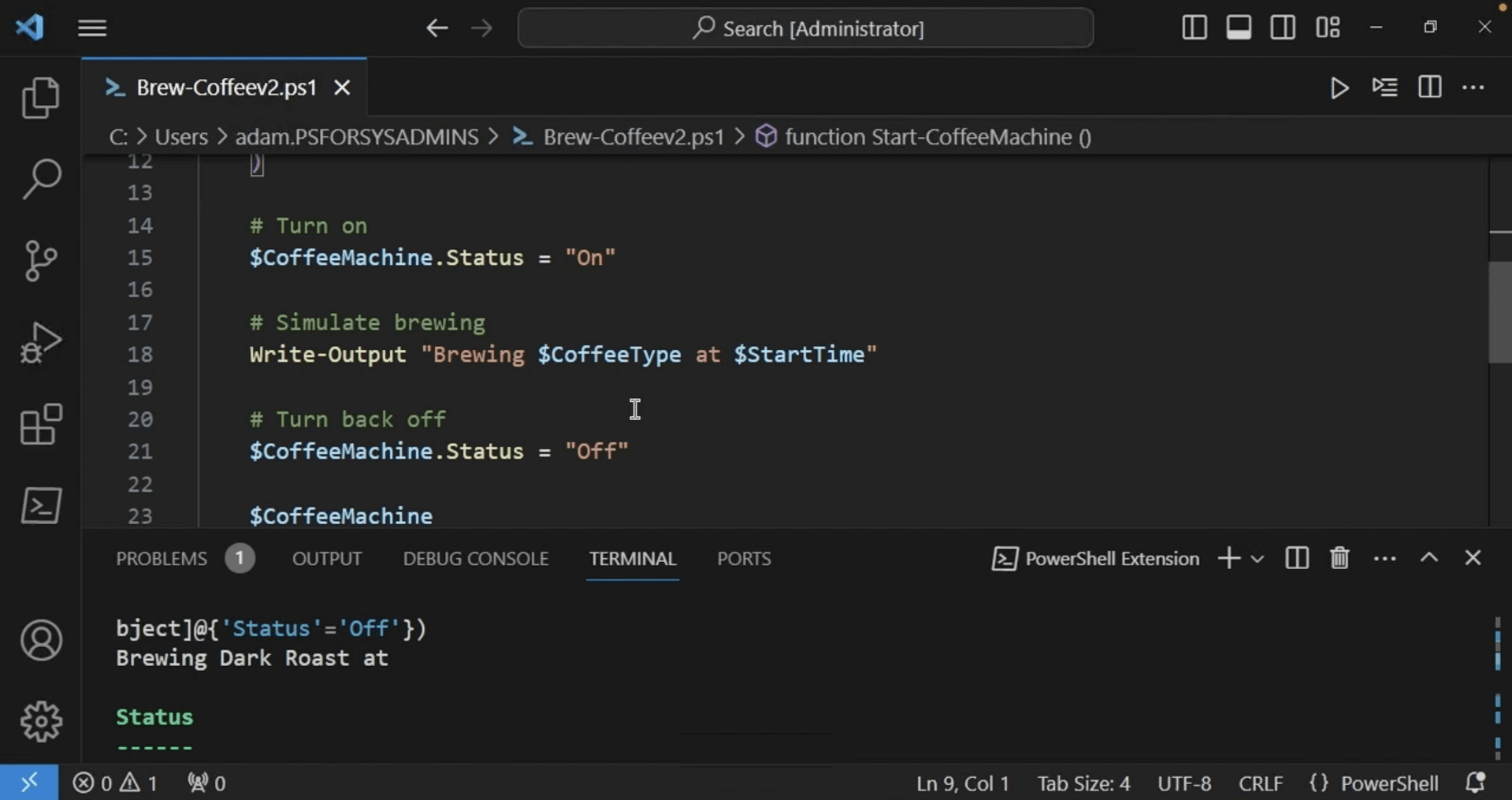Open the Run and Debug view
This screenshot has width=1512, height=800.
click(x=41, y=342)
